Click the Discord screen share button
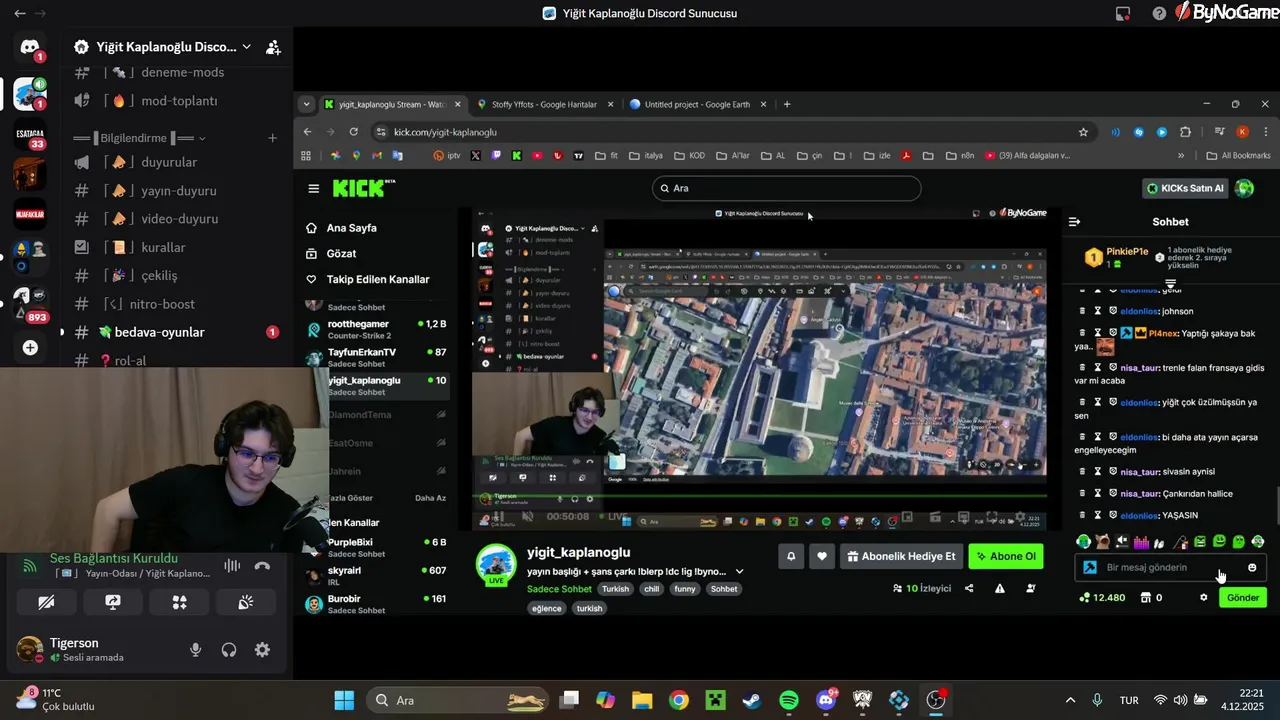 tap(113, 602)
